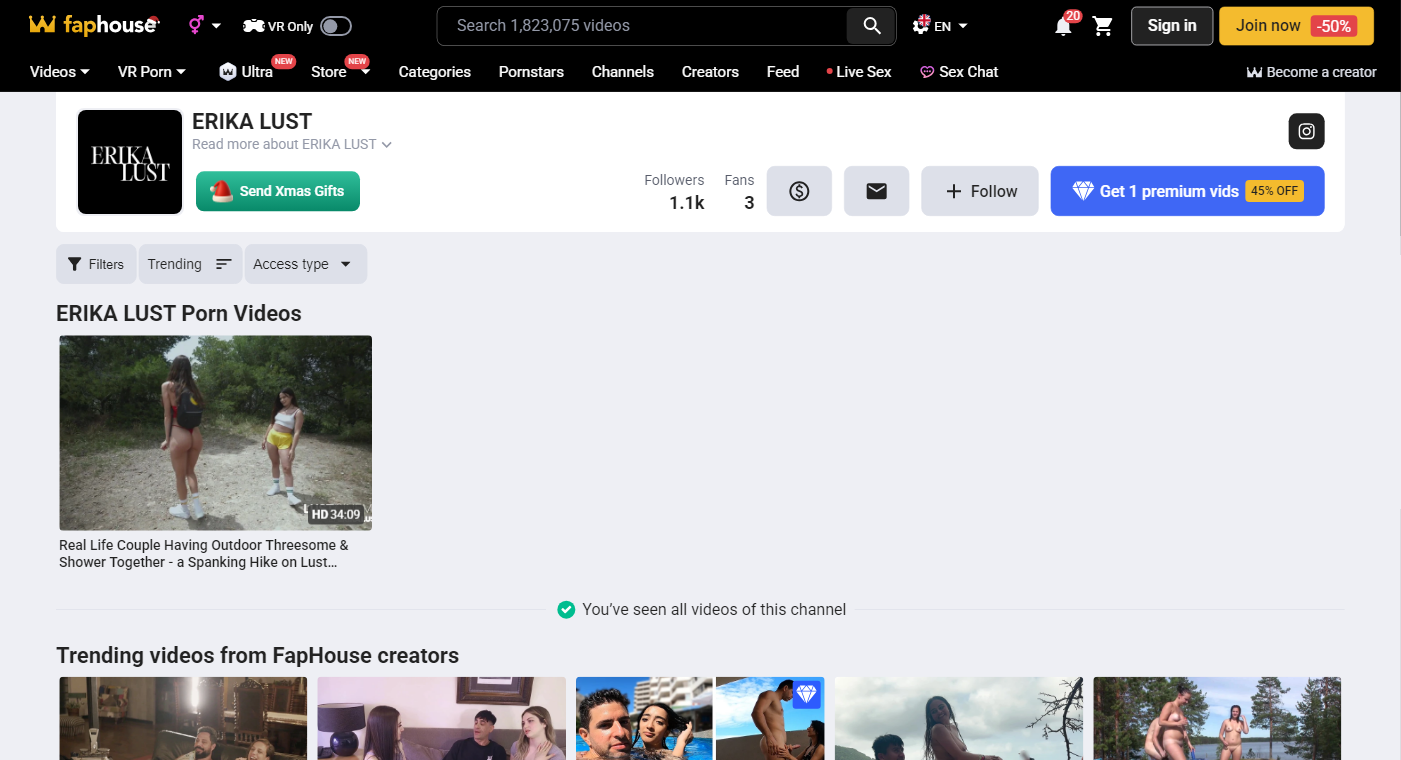
Task: Open the Filters panel
Action: pos(96,264)
